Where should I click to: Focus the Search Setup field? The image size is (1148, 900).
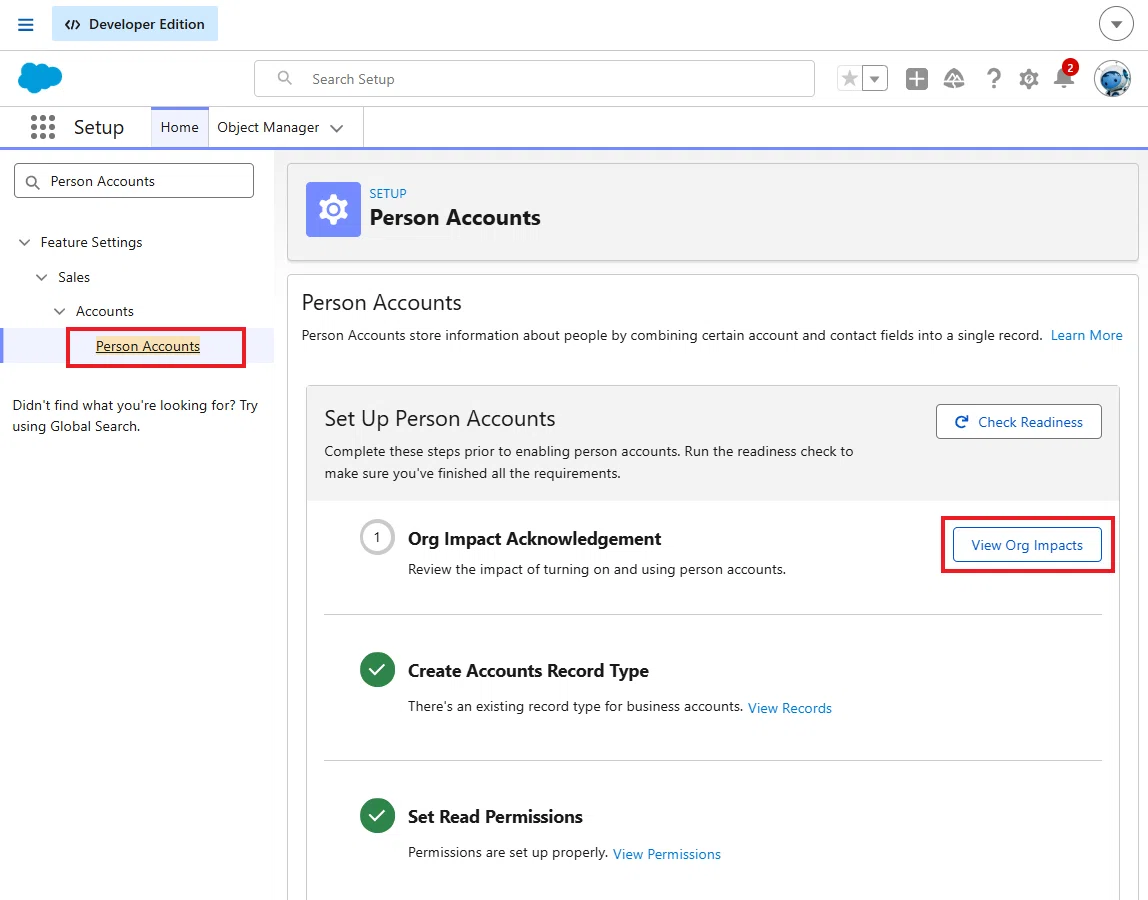point(534,78)
